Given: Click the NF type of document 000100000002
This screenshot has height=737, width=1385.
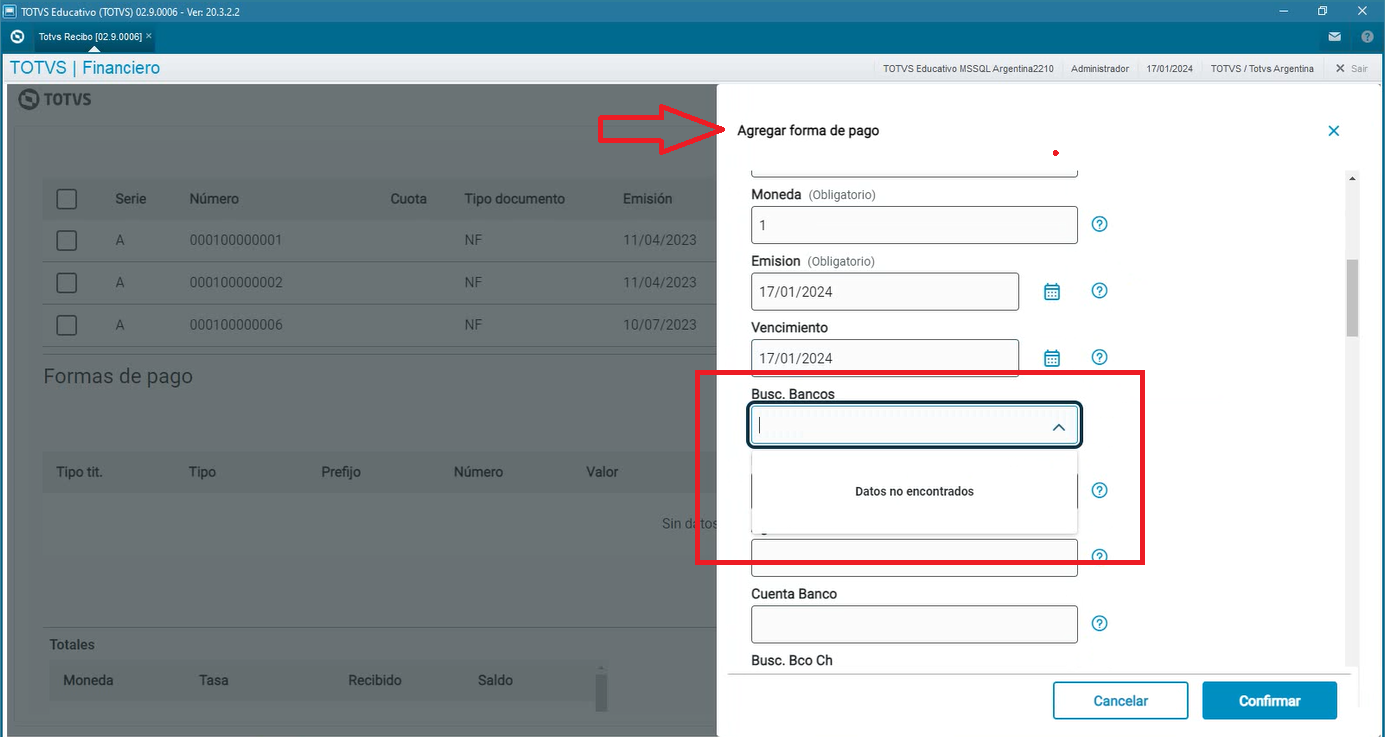Looking at the screenshot, I should coord(473,283).
